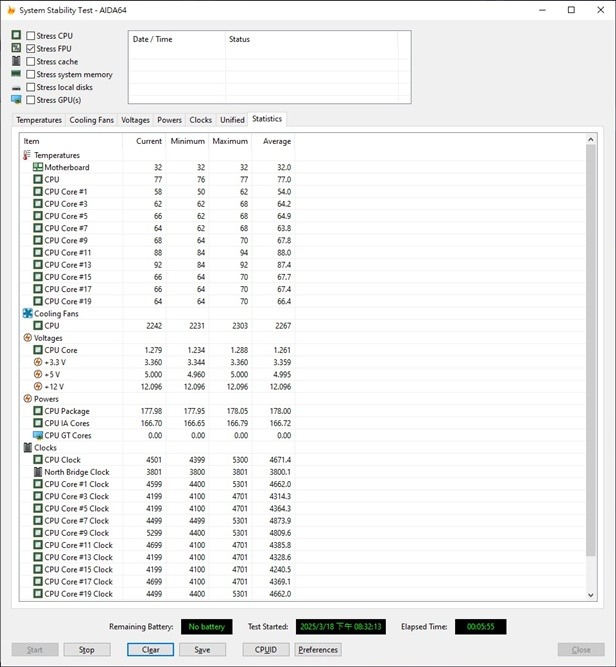Click the fan CPU row icon
Viewport: 616px width, 667px height.
(x=38, y=325)
